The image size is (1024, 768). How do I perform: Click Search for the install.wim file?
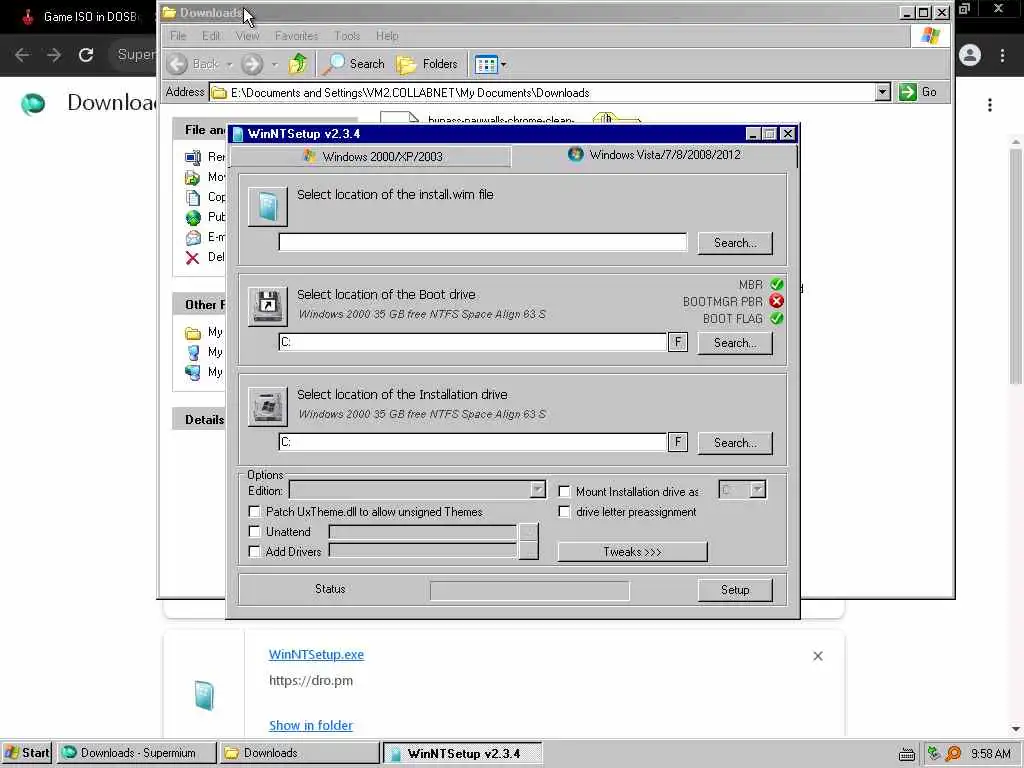[735, 243]
